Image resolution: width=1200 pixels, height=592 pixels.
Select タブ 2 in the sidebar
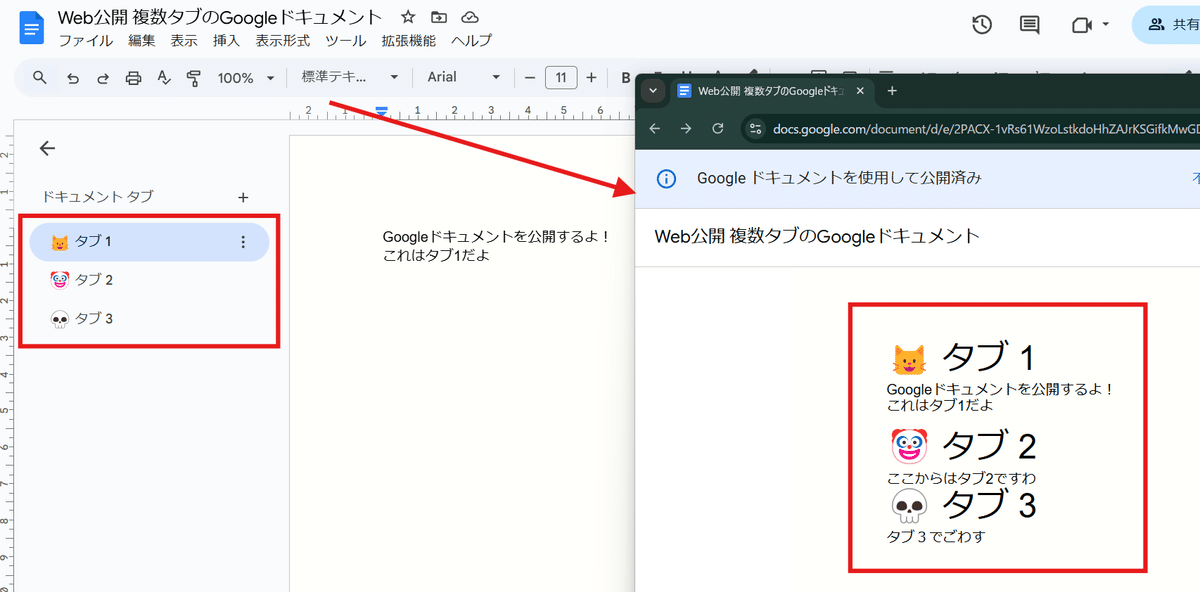coord(149,280)
